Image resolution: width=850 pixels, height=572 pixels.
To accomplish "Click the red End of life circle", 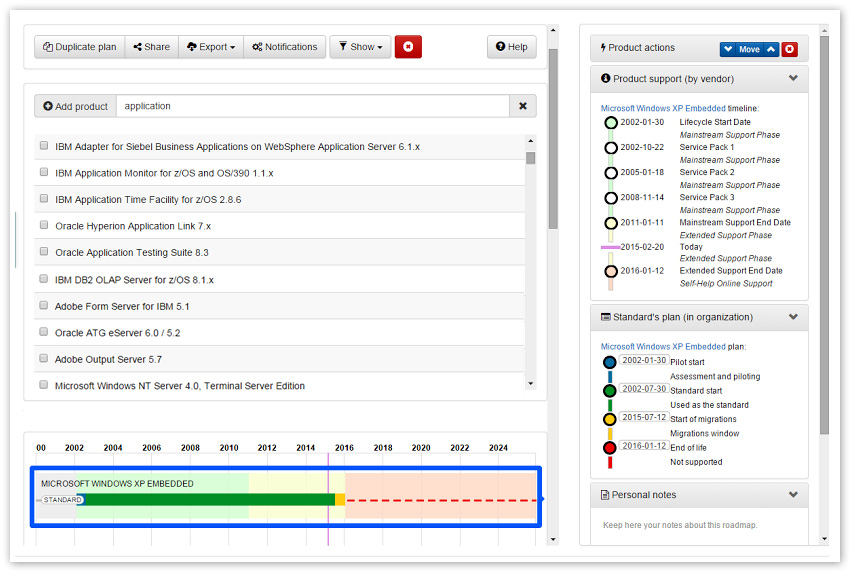I will pyautogui.click(x=610, y=448).
